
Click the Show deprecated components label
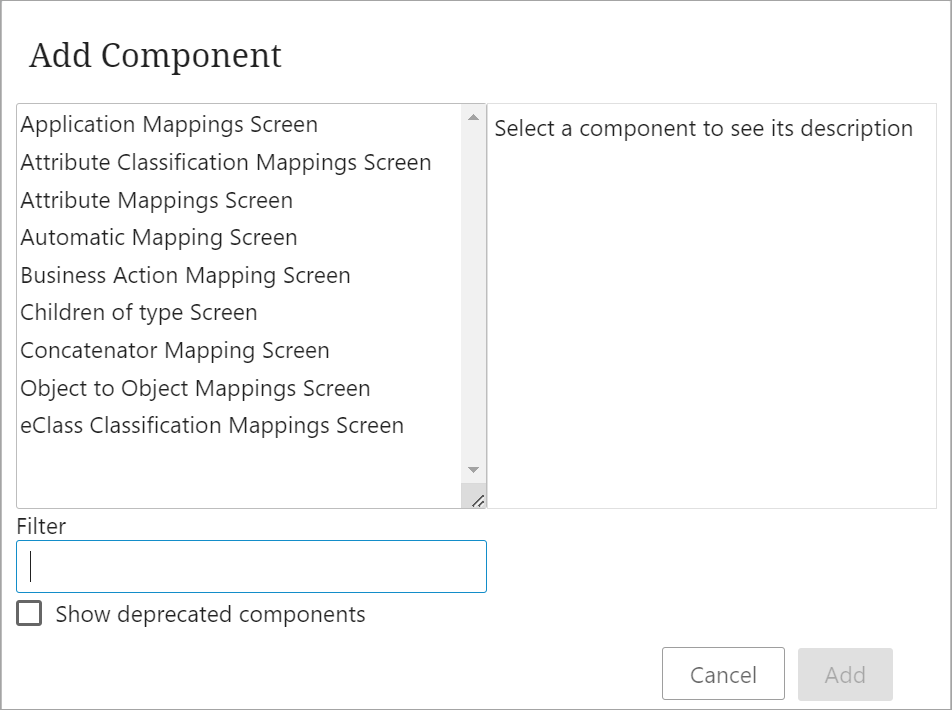point(210,615)
